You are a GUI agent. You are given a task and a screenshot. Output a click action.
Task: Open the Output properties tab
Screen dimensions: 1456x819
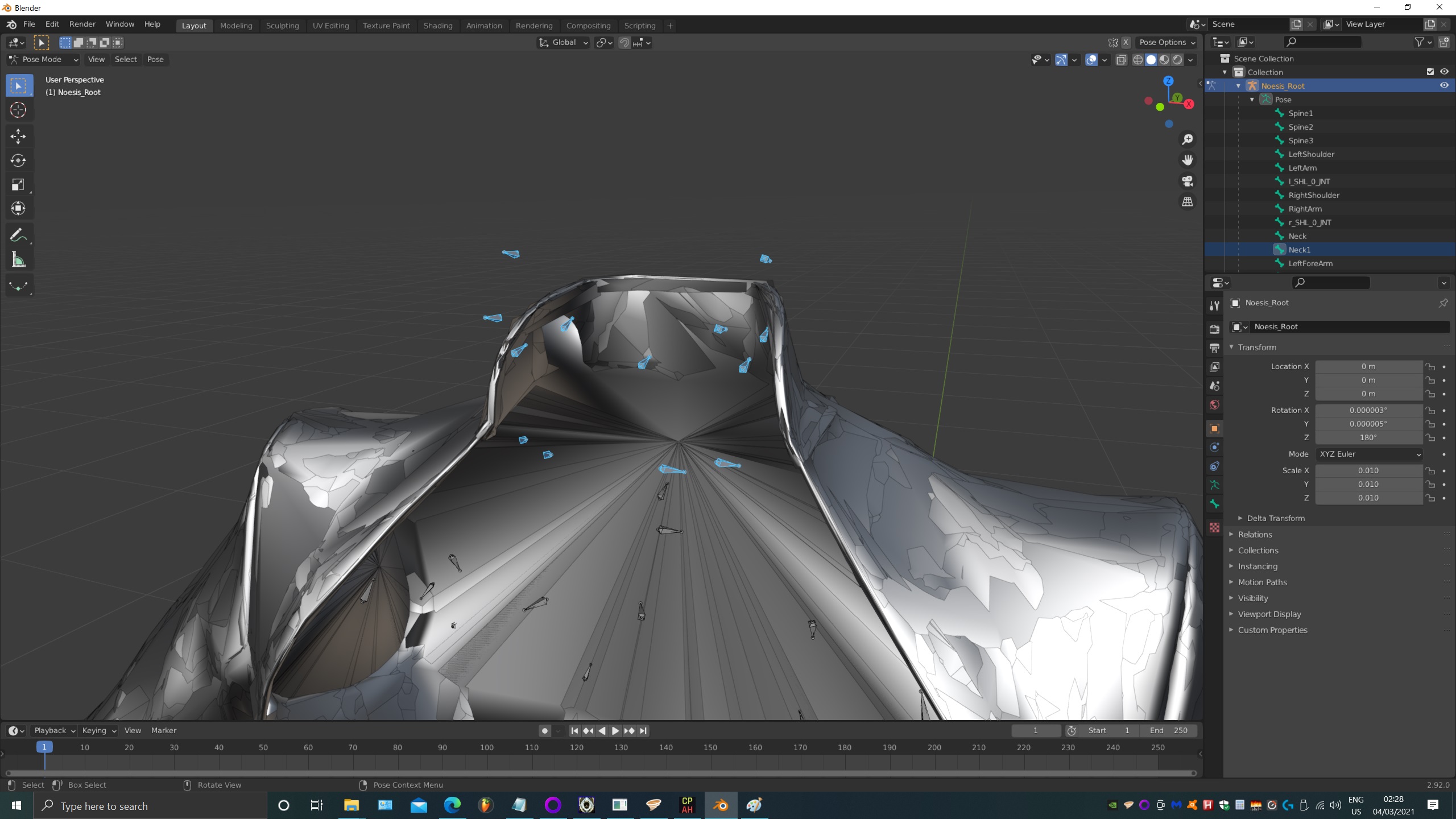(1214, 348)
